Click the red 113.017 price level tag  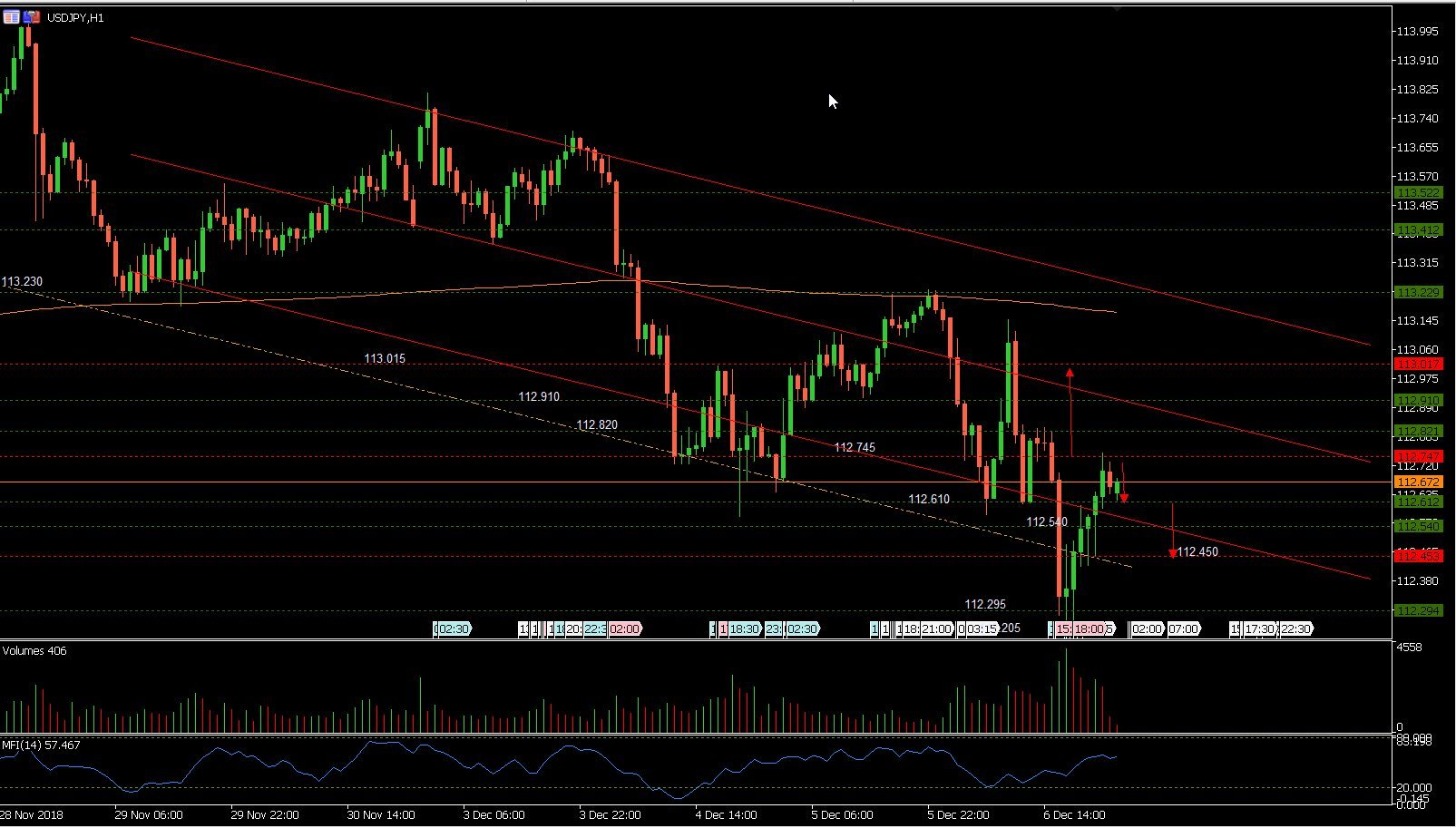pos(1418,364)
